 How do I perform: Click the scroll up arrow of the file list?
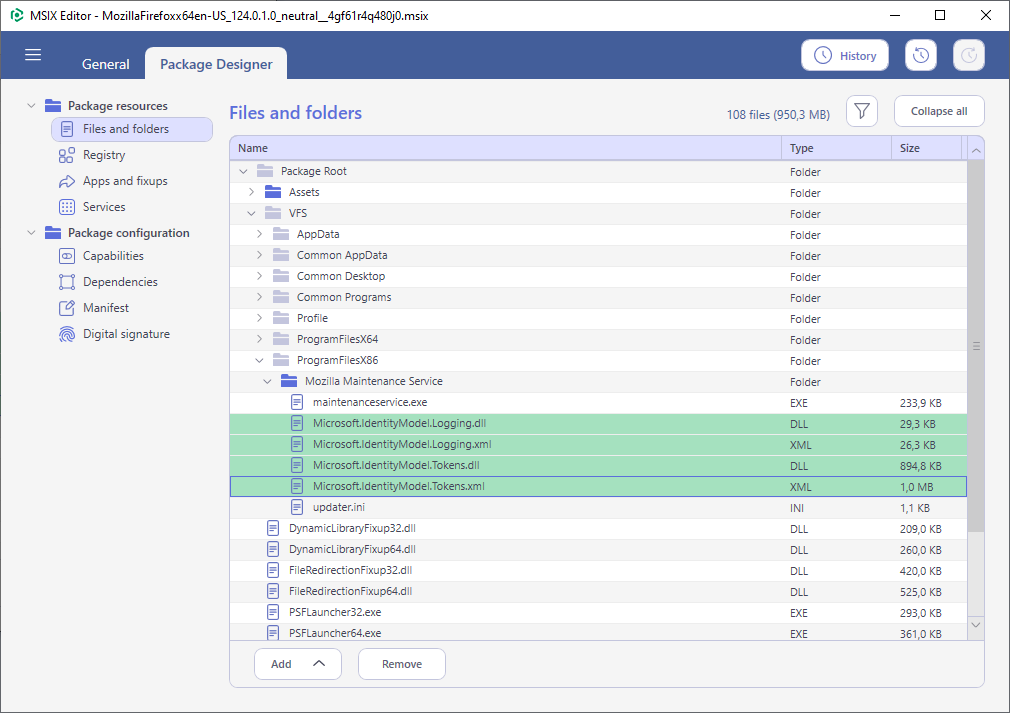tap(976, 151)
